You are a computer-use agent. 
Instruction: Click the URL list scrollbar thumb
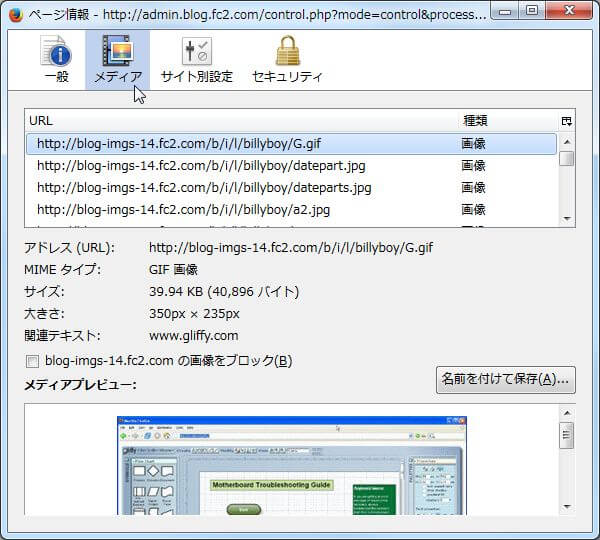click(x=567, y=158)
